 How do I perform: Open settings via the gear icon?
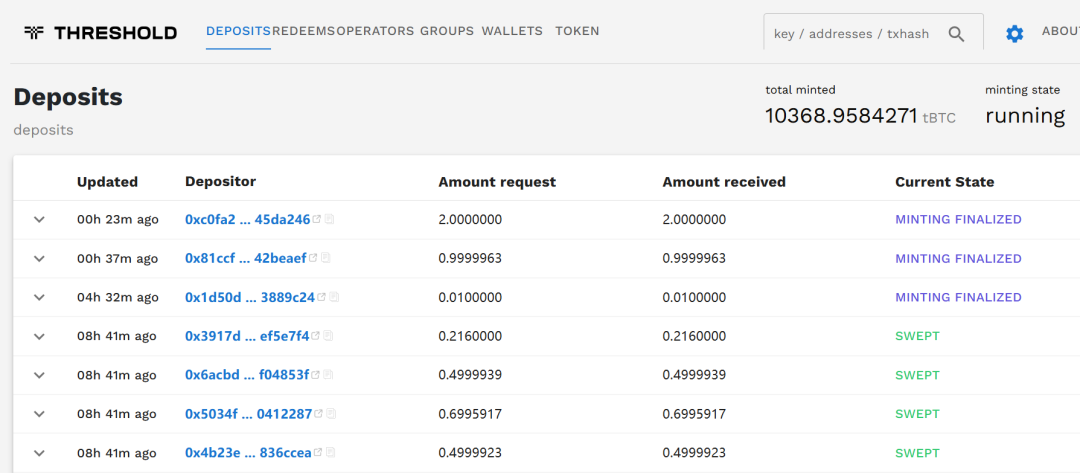tap(1014, 34)
